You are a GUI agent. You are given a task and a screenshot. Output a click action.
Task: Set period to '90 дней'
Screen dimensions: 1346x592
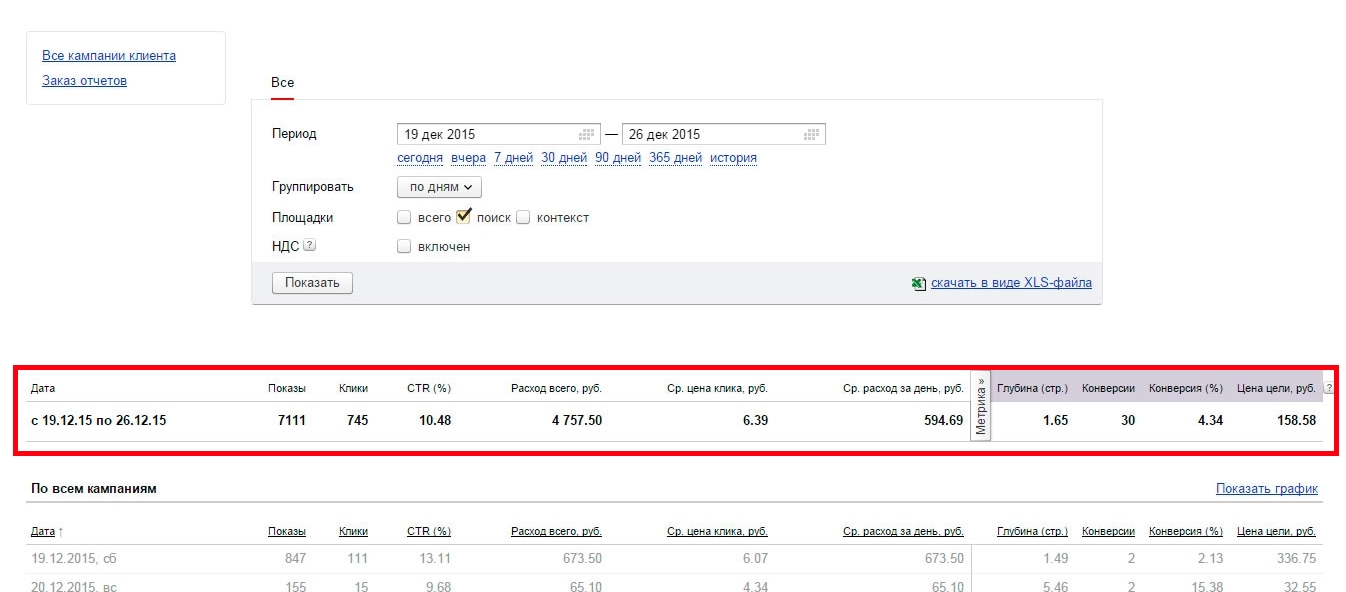click(618, 158)
